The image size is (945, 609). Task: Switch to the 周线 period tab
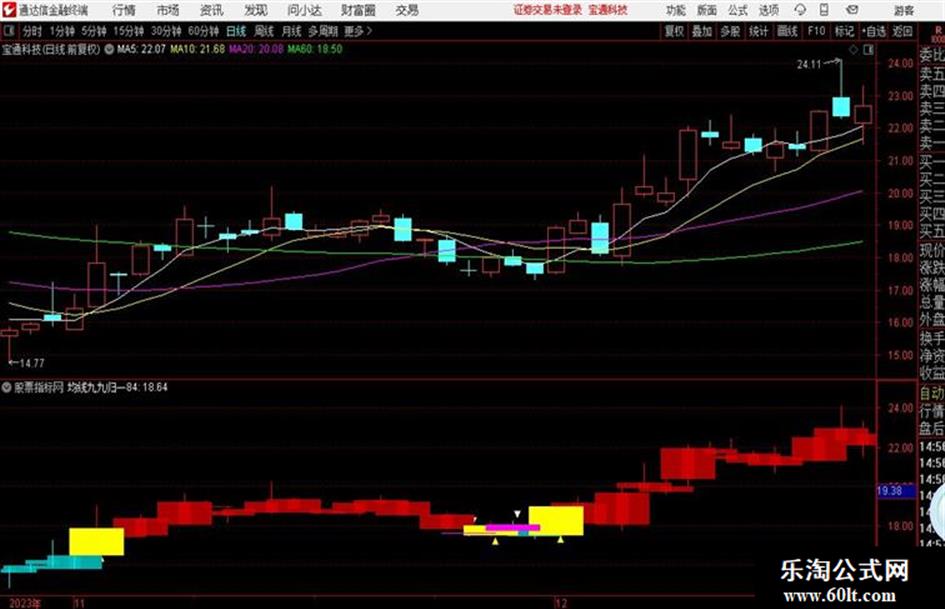[264, 31]
